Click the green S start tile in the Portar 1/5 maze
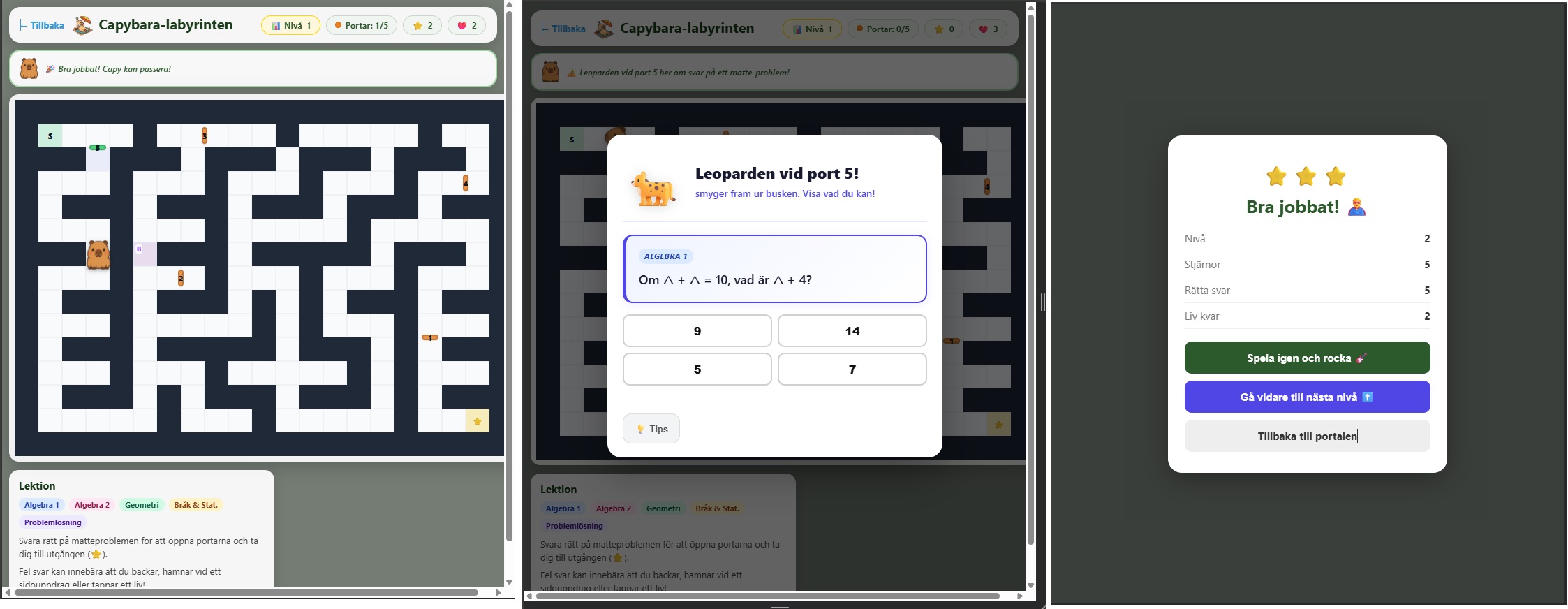 pos(50,135)
